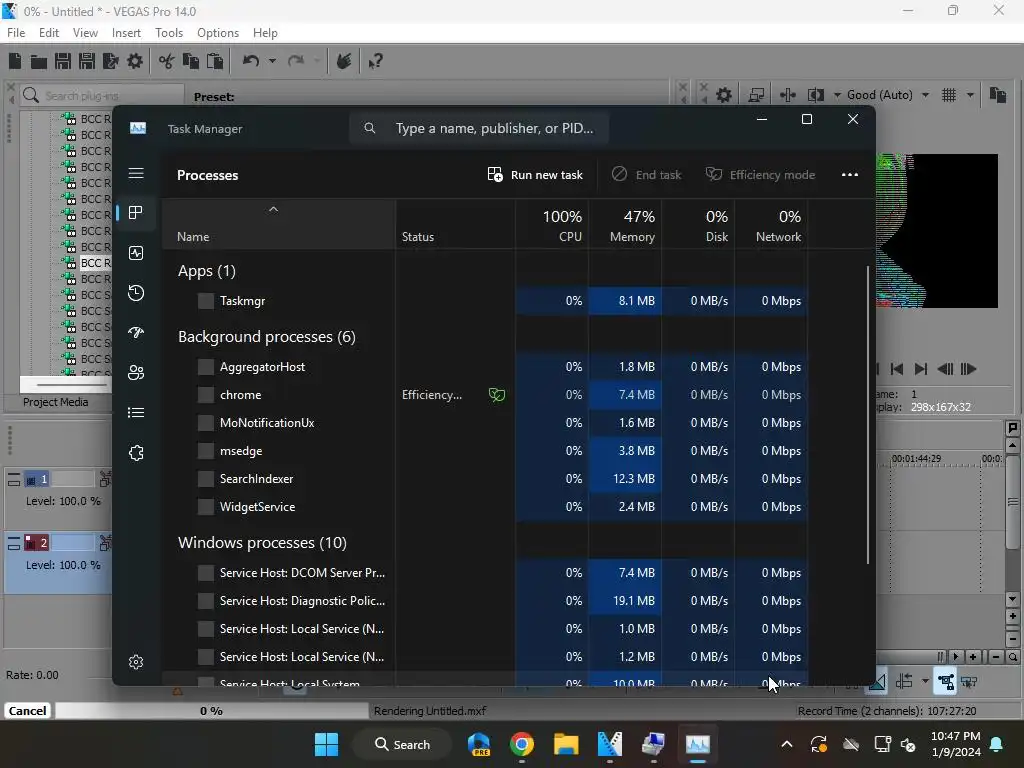Open the View menu in VEGAS
1024x768 pixels.
pos(86,33)
